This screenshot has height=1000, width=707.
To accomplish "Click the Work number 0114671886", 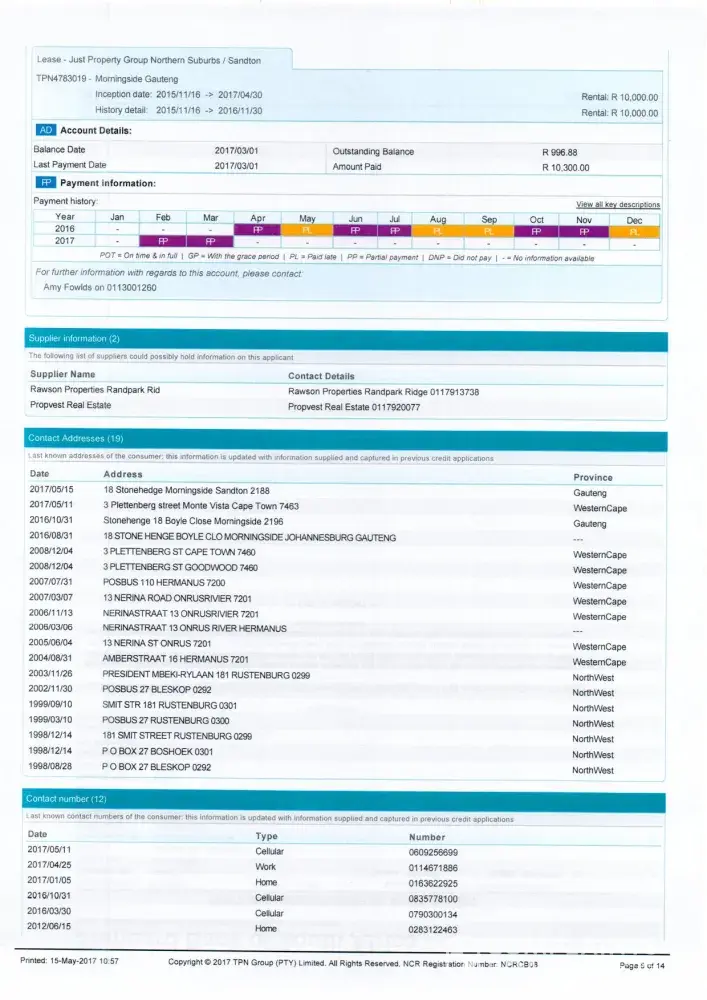I will click(433, 867).
